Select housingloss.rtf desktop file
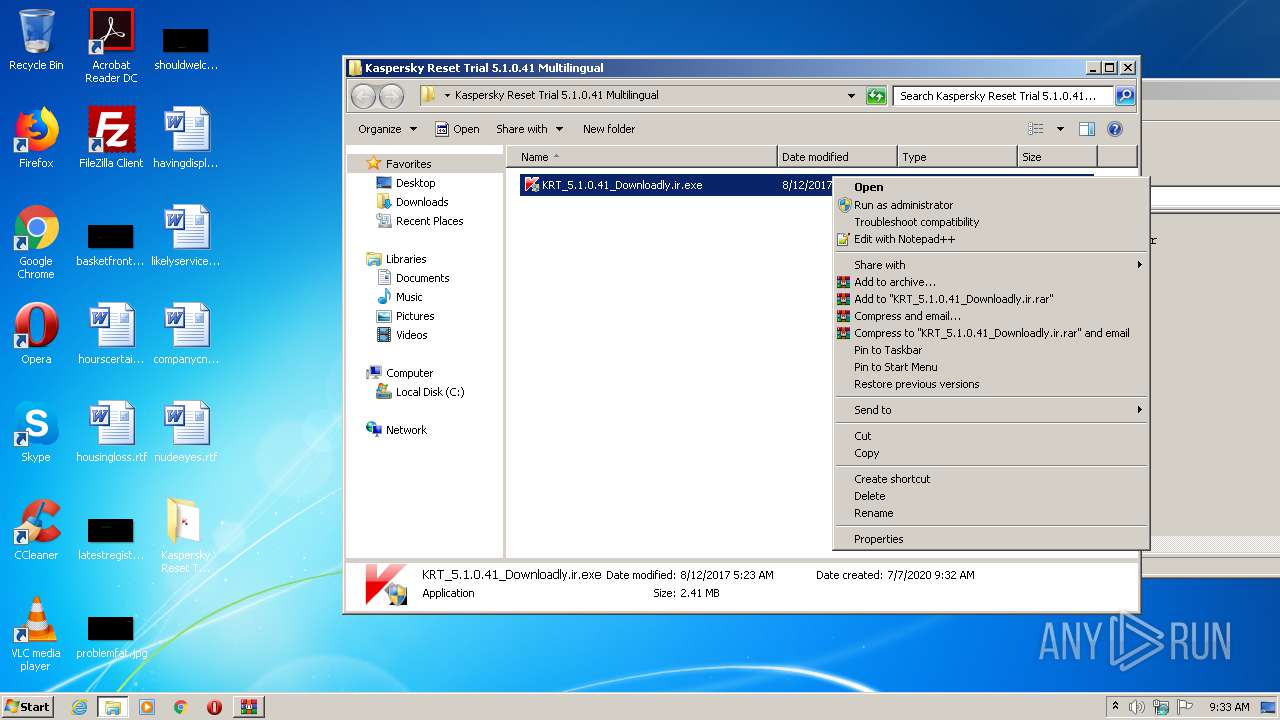The image size is (1280, 720). click(x=111, y=432)
